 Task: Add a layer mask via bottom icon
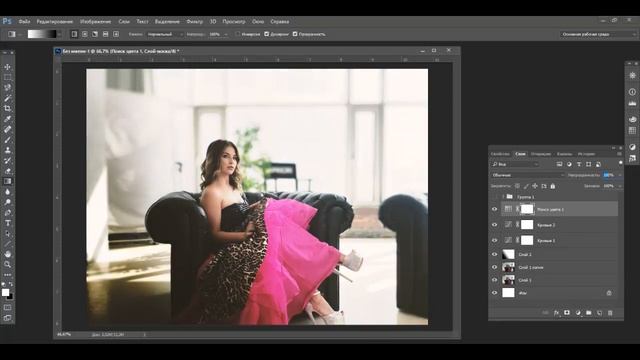pos(567,313)
